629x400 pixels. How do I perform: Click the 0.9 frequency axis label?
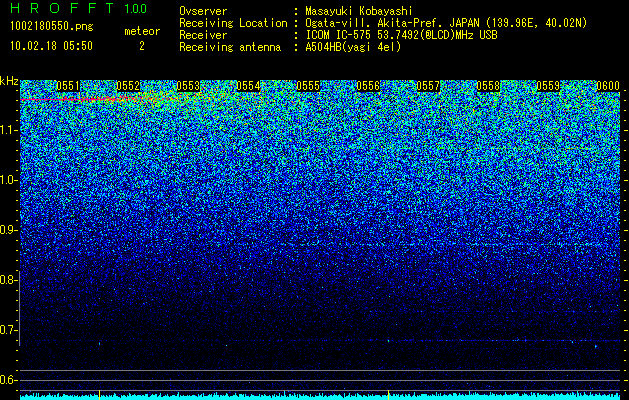9,230
